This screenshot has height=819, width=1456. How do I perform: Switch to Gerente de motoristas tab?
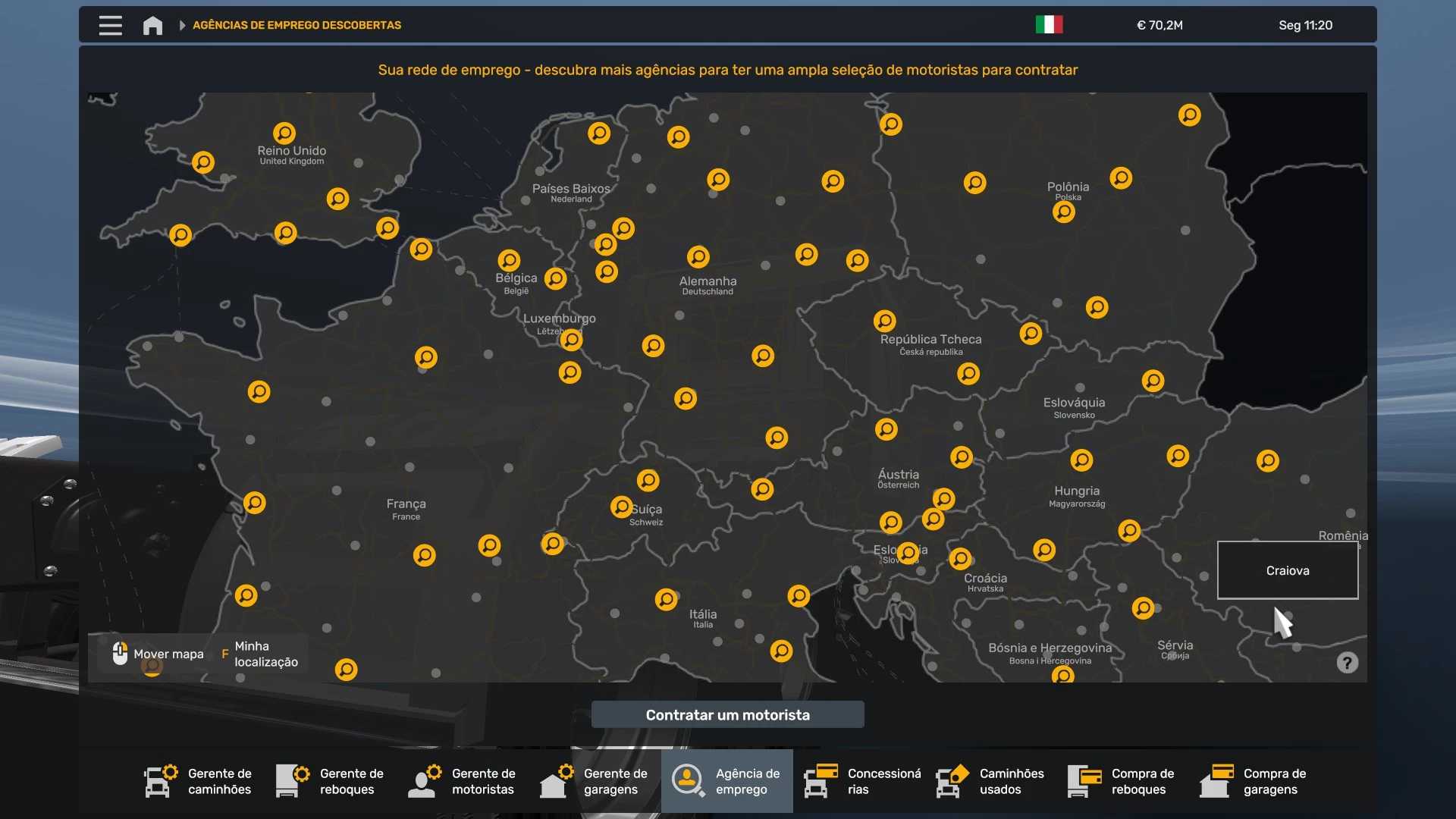463,781
